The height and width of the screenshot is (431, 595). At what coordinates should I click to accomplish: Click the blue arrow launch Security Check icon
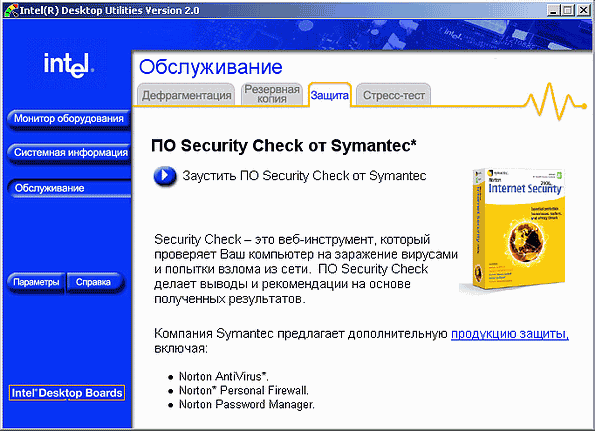click(165, 176)
